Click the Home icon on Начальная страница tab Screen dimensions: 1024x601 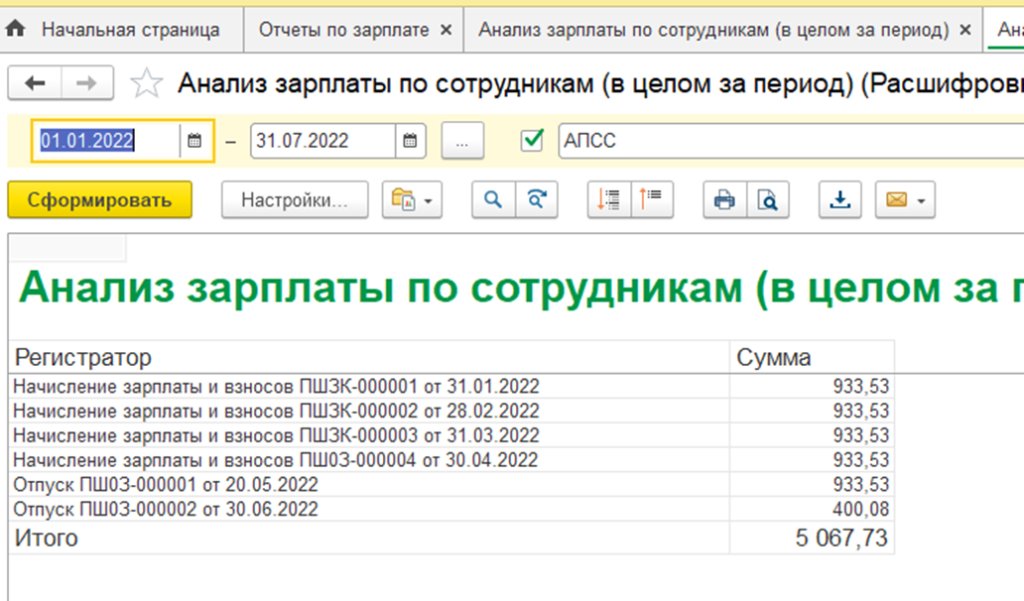pyautogui.click(x=16, y=30)
